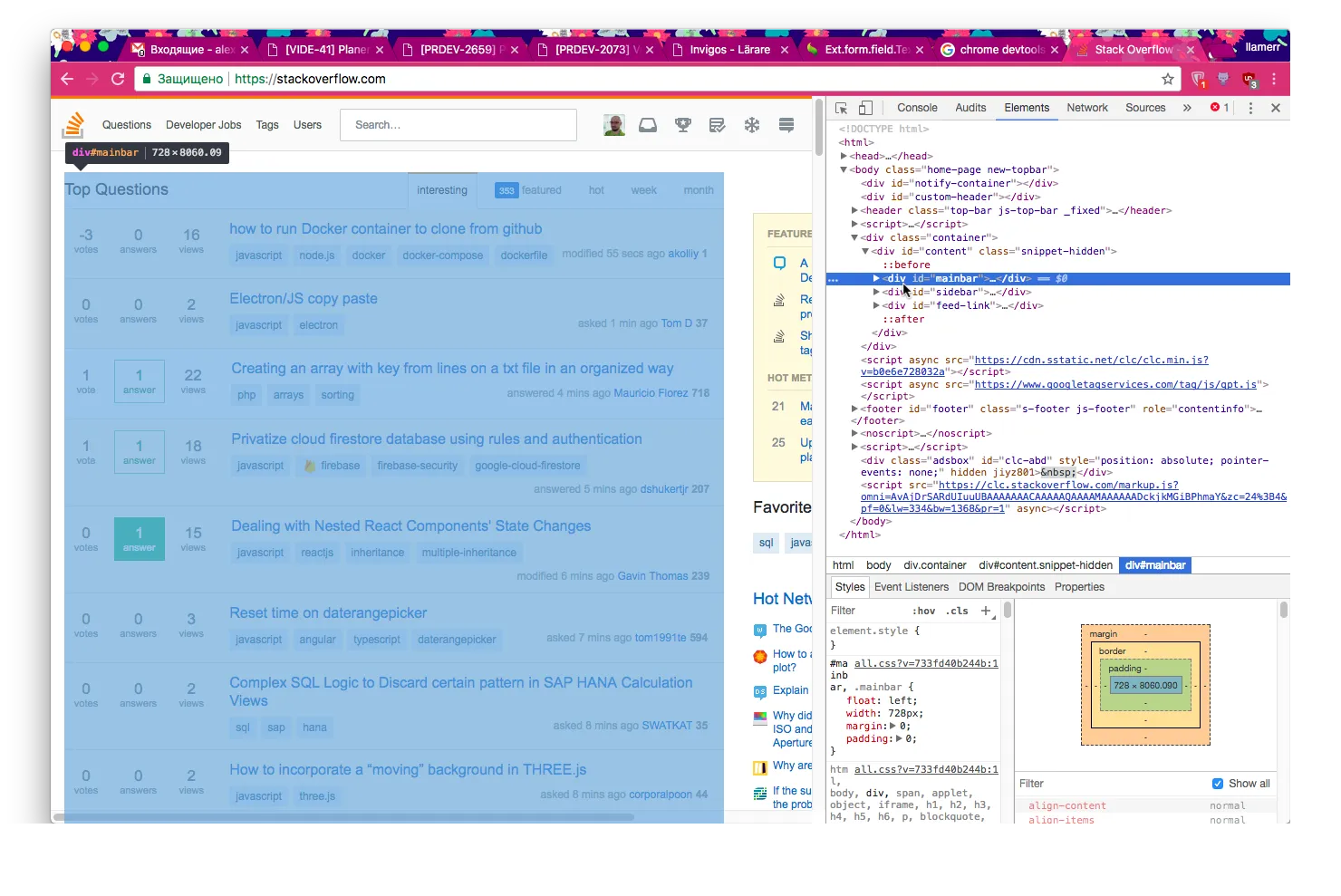Open the Chrome three-dot menu in browser toolbar

1274,79
